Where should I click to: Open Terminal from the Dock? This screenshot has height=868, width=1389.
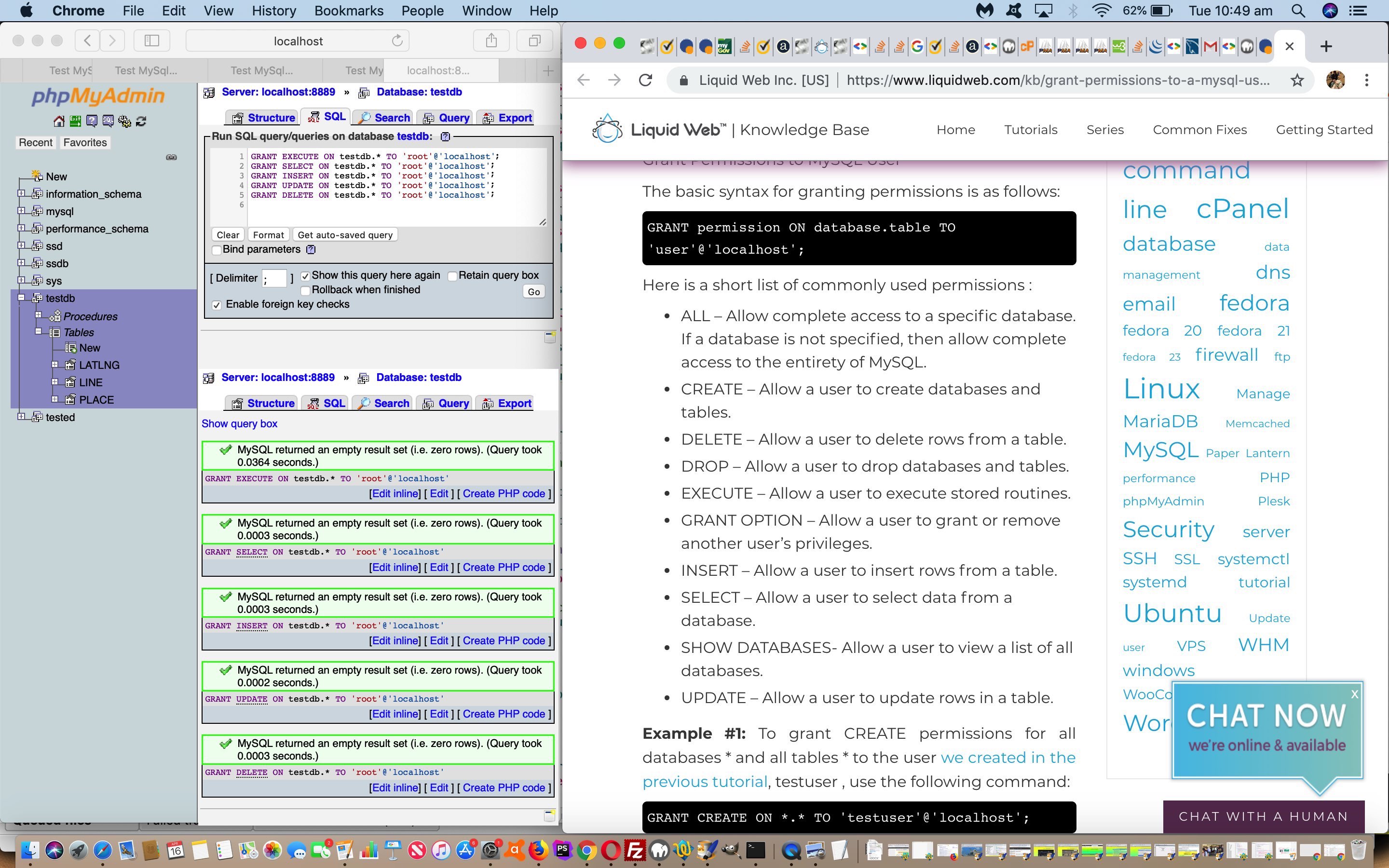tap(756, 850)
